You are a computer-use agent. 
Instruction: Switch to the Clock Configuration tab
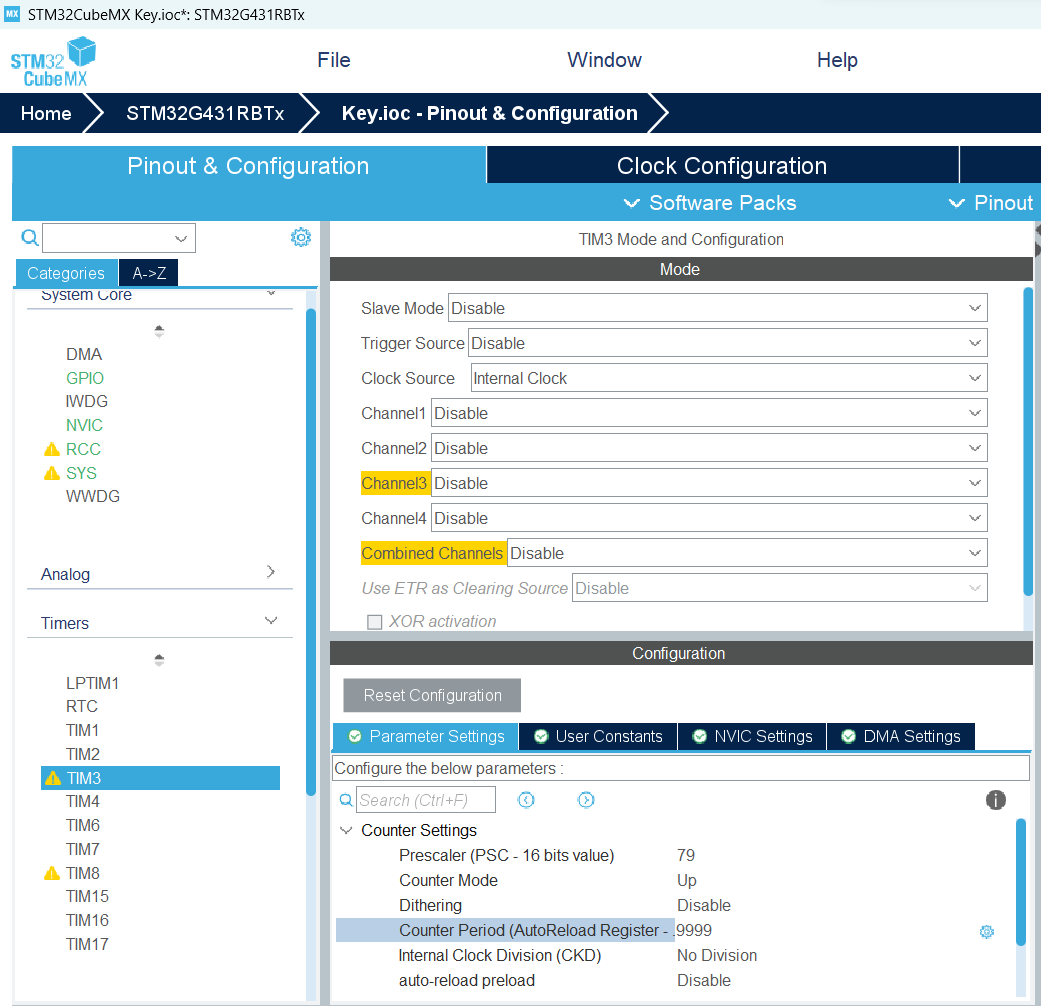pos(722,165)
